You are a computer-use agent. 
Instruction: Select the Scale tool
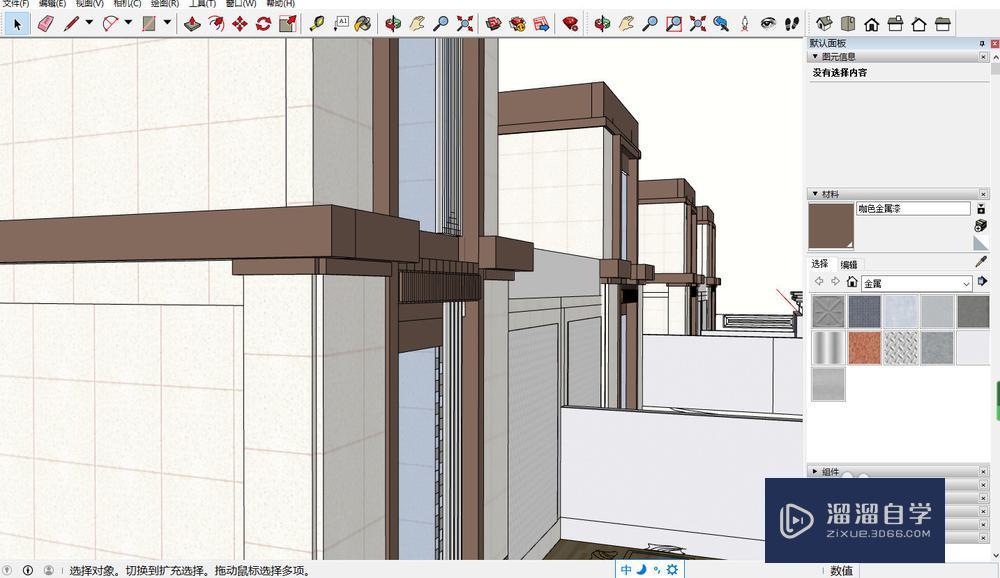tap(288, 24)
